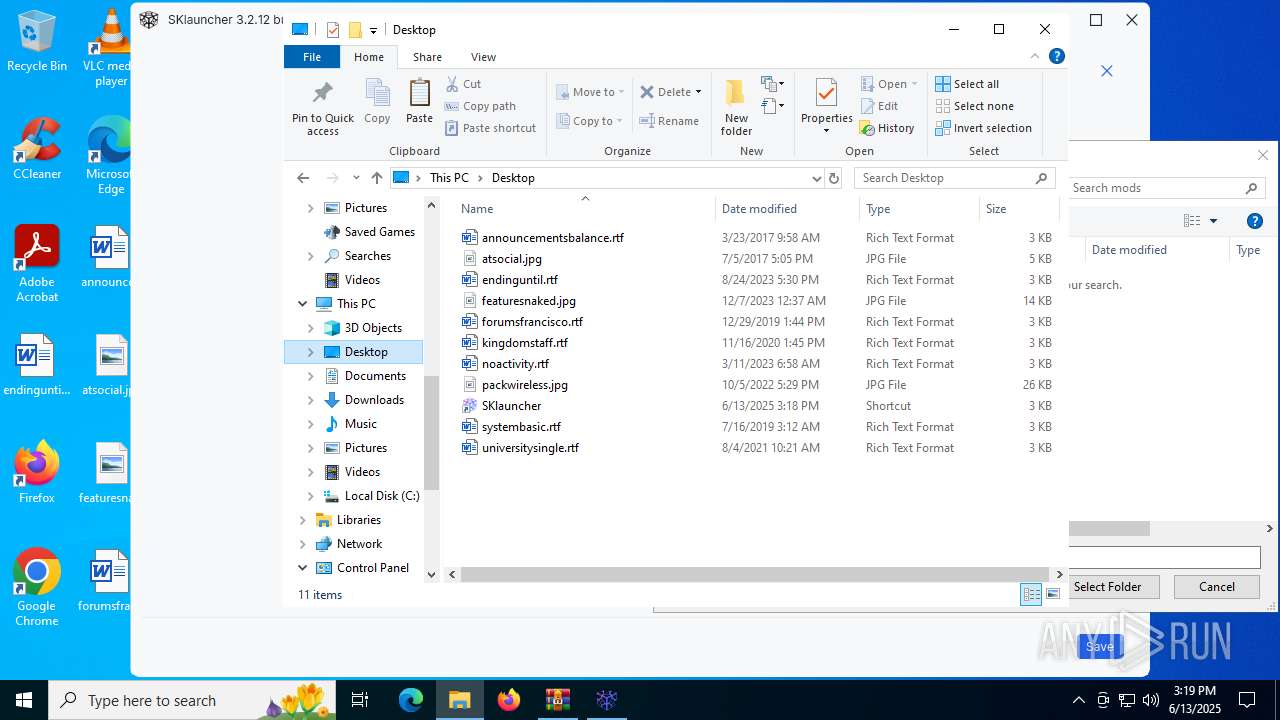
Task: Select Control Panel in navigation pane
Action: 373,568
